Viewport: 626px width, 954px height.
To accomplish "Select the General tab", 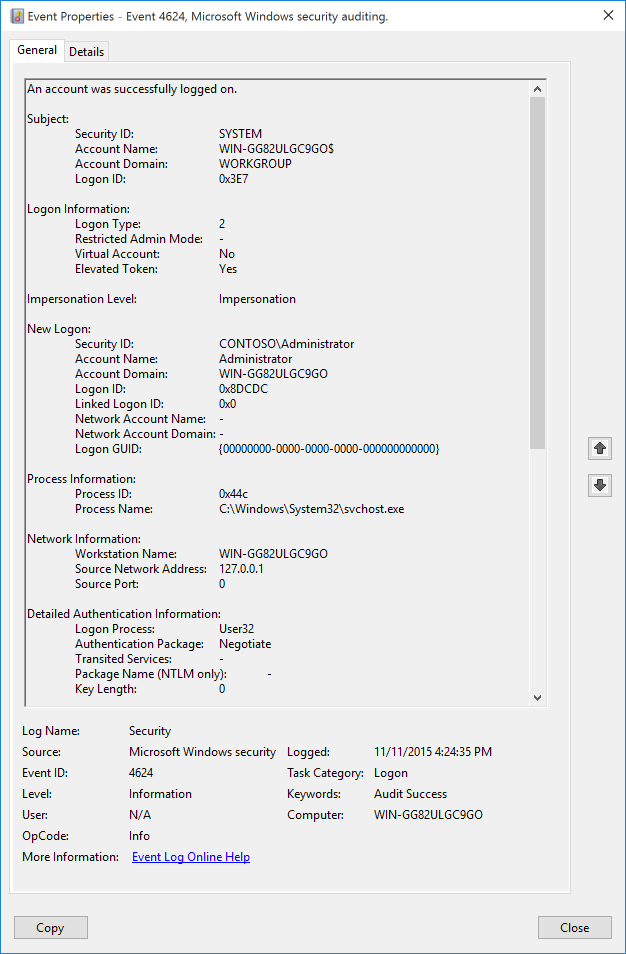I will [x=37, y=51].
